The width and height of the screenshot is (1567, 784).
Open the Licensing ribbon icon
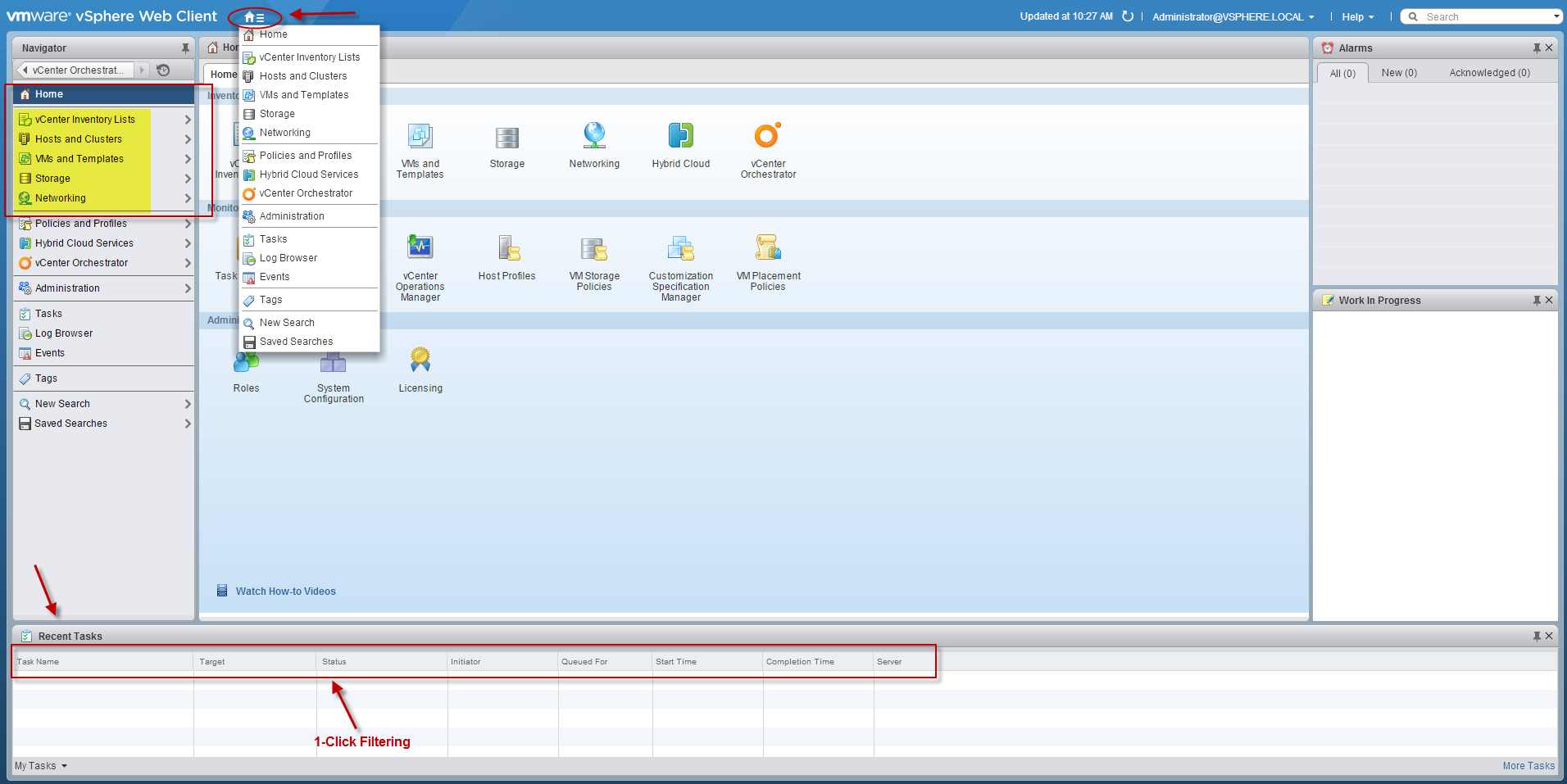[x=420, y=360]
